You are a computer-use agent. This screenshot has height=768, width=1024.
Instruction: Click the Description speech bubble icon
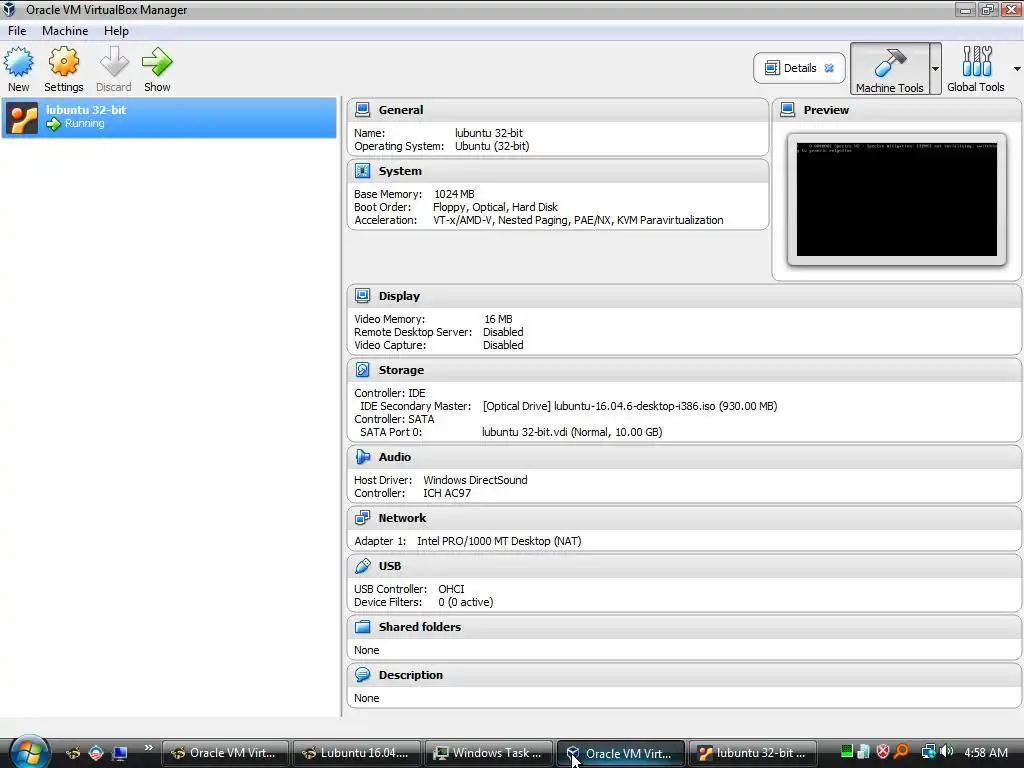pos(362,675)
